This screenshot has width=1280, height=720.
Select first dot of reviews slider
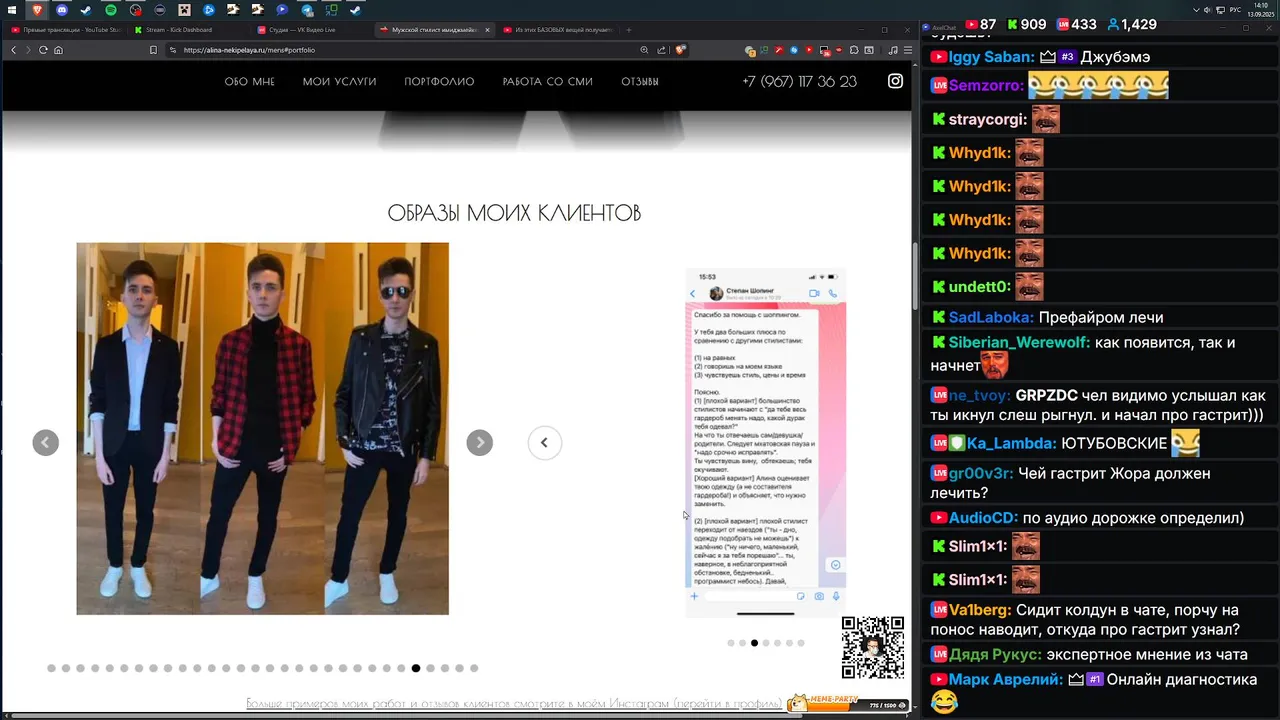[x=731, y=643]
